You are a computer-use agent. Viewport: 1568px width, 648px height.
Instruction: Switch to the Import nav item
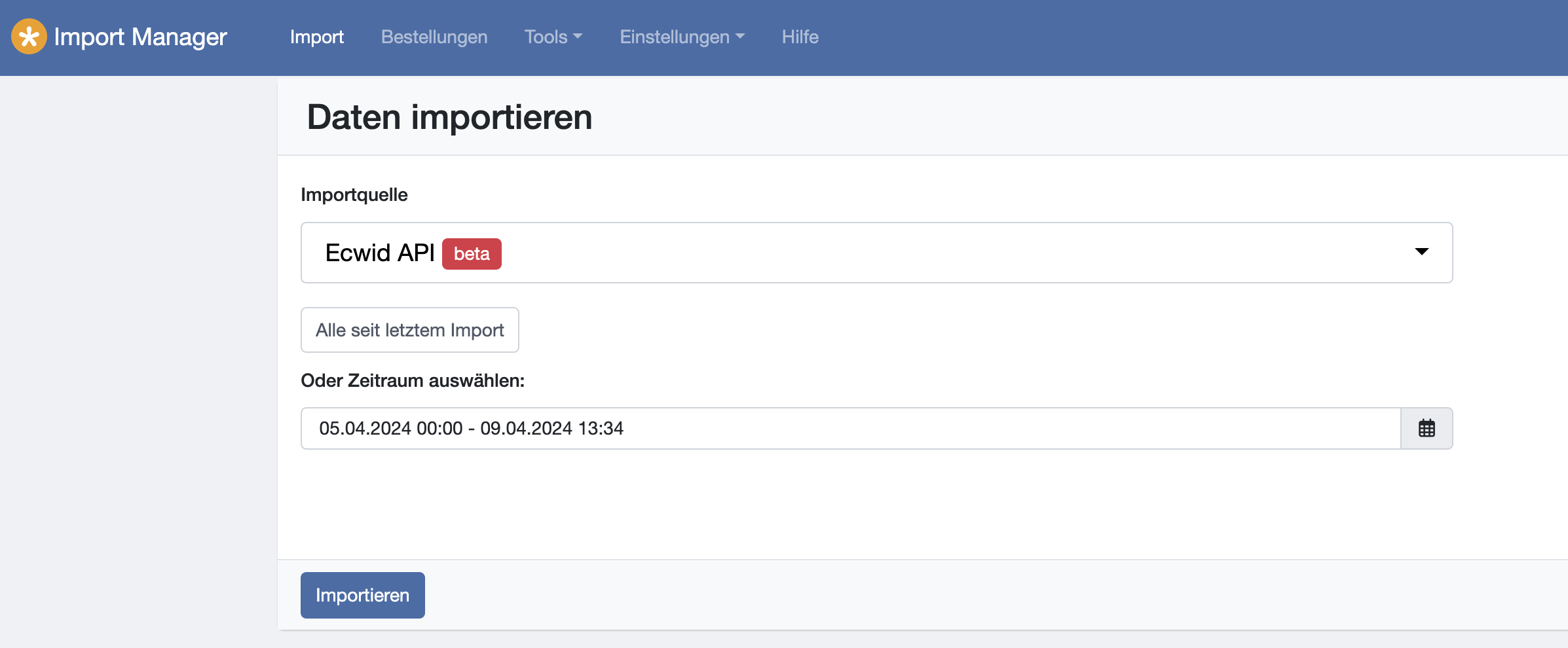coord(316,37)
